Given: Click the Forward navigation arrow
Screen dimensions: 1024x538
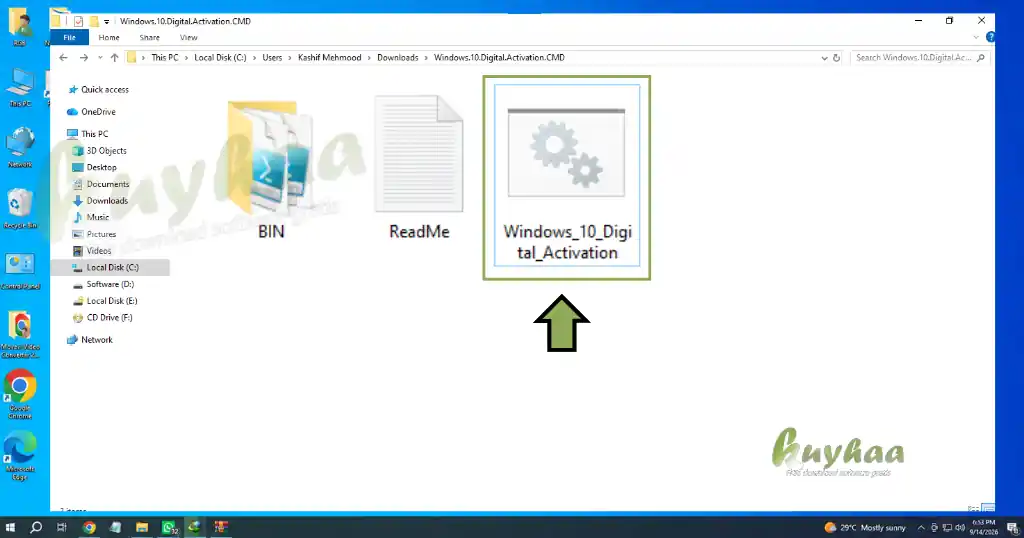Looking at the screenshot, I should coord(84,57).
